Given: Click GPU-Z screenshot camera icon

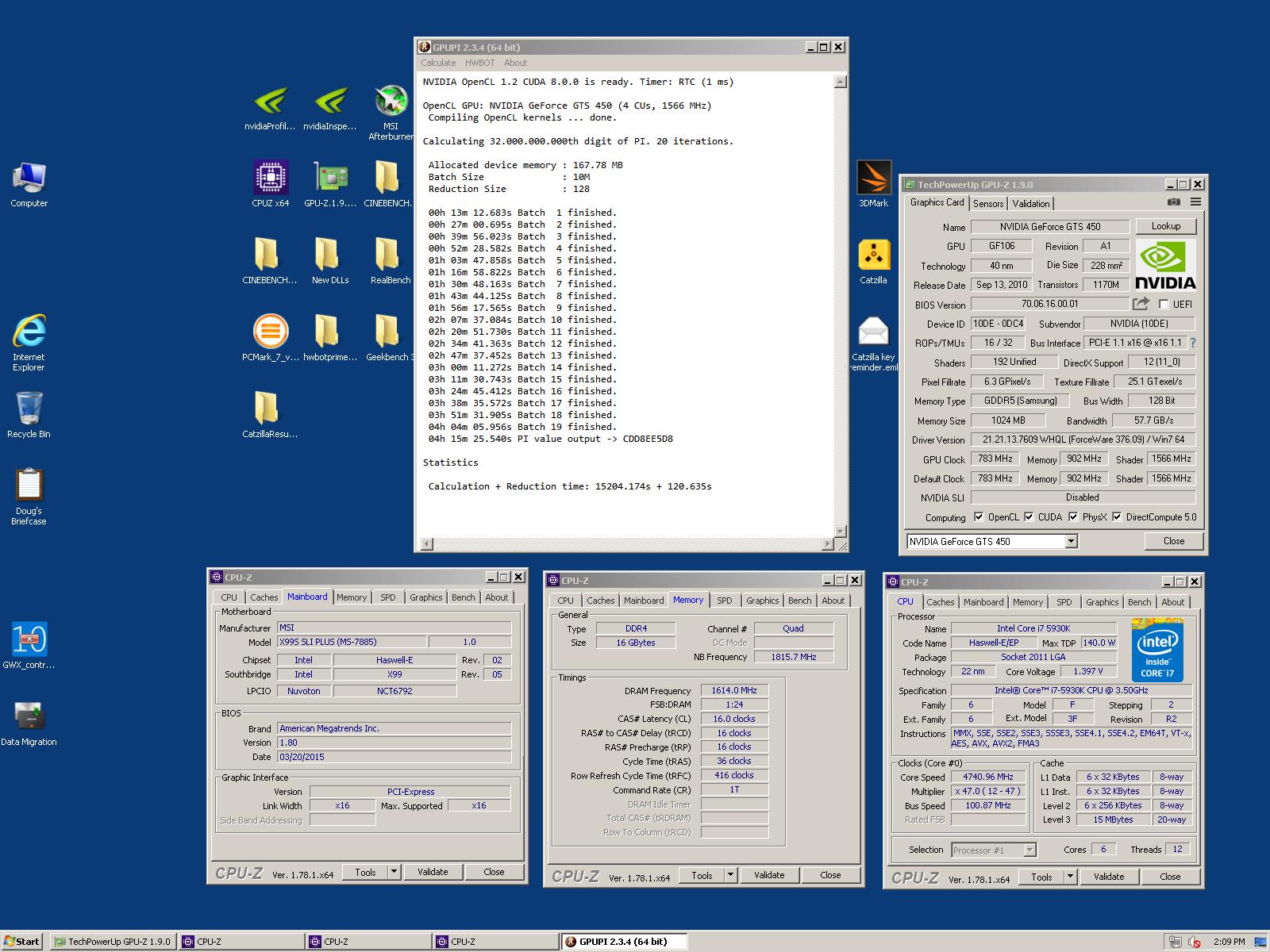Looking at the screenshot, I should (1173, 202).
